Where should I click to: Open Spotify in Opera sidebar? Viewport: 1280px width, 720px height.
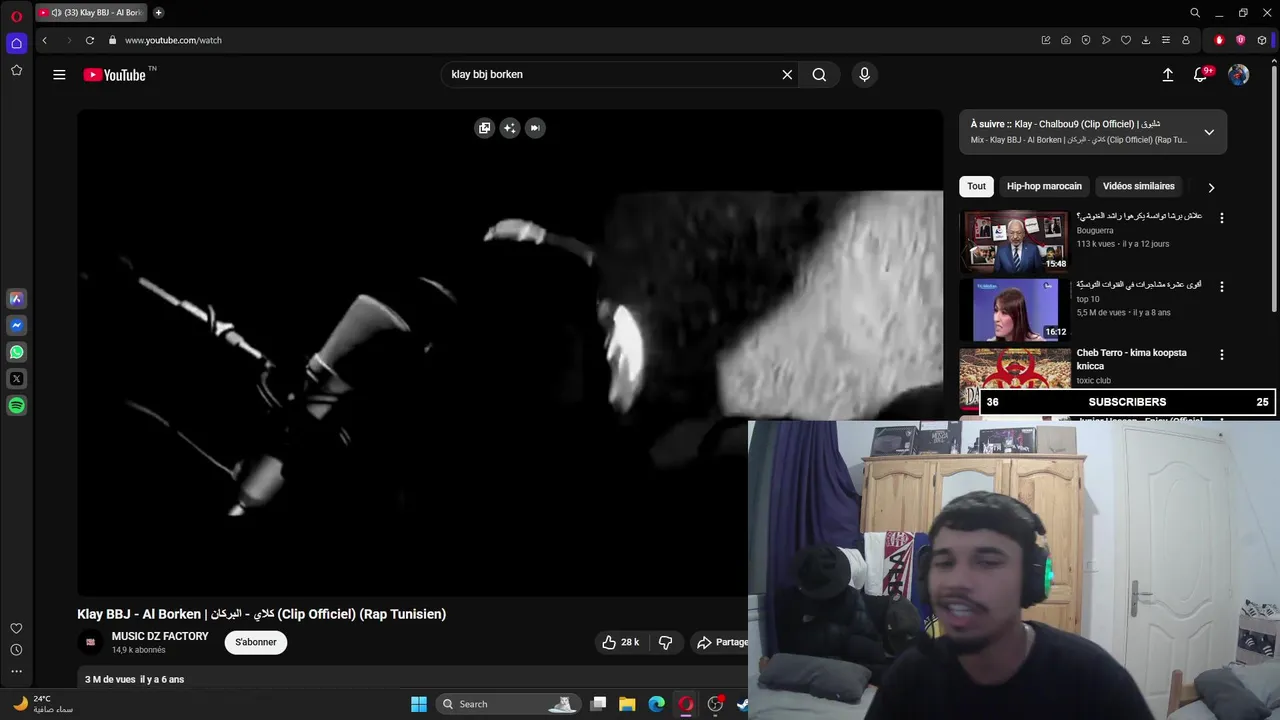coord(16,406)
